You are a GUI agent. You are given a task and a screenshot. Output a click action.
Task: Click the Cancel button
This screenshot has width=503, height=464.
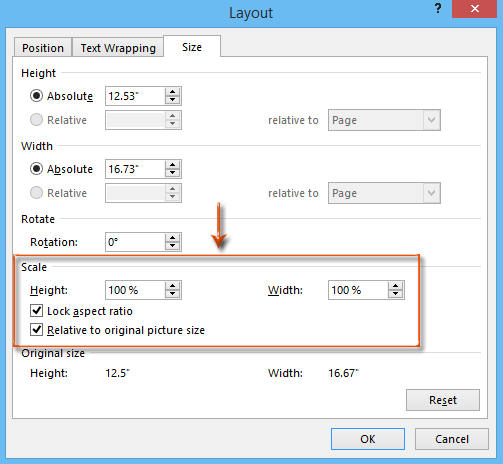click(452, 439)
